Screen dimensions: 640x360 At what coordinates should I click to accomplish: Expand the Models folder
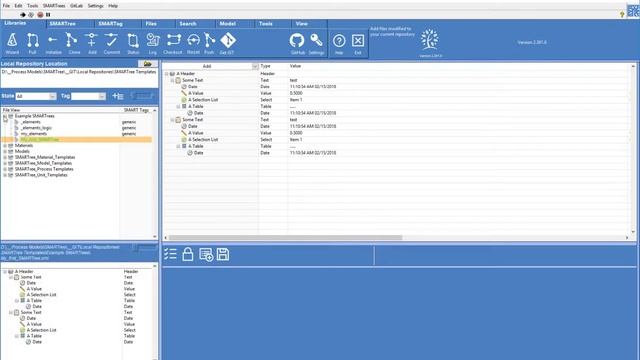tap(5, 151)
